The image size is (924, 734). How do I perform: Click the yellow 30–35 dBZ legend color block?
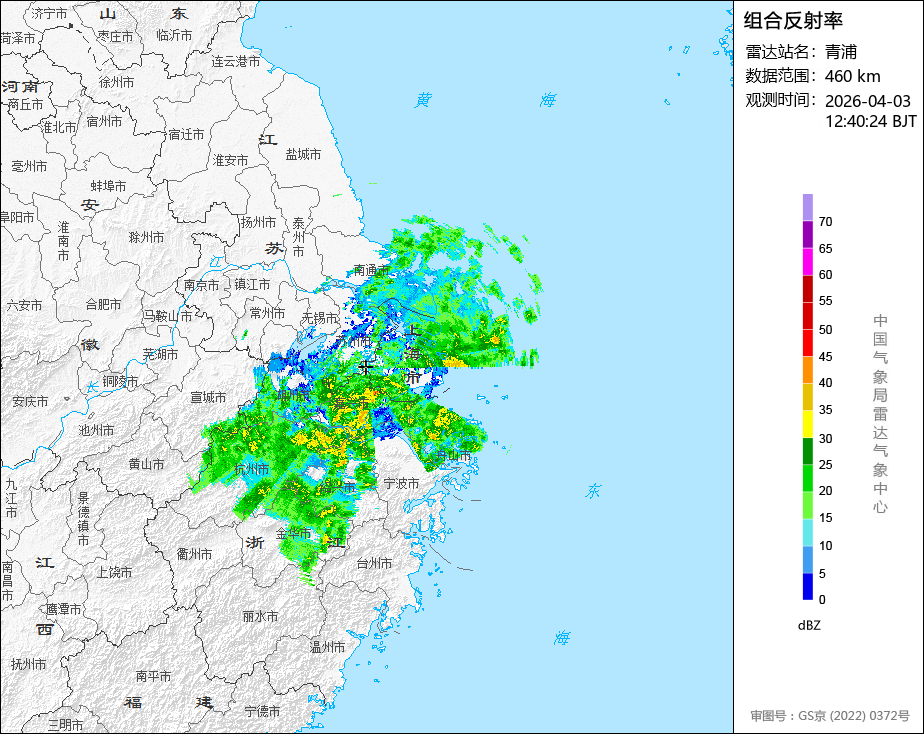(x=807, y=424)
